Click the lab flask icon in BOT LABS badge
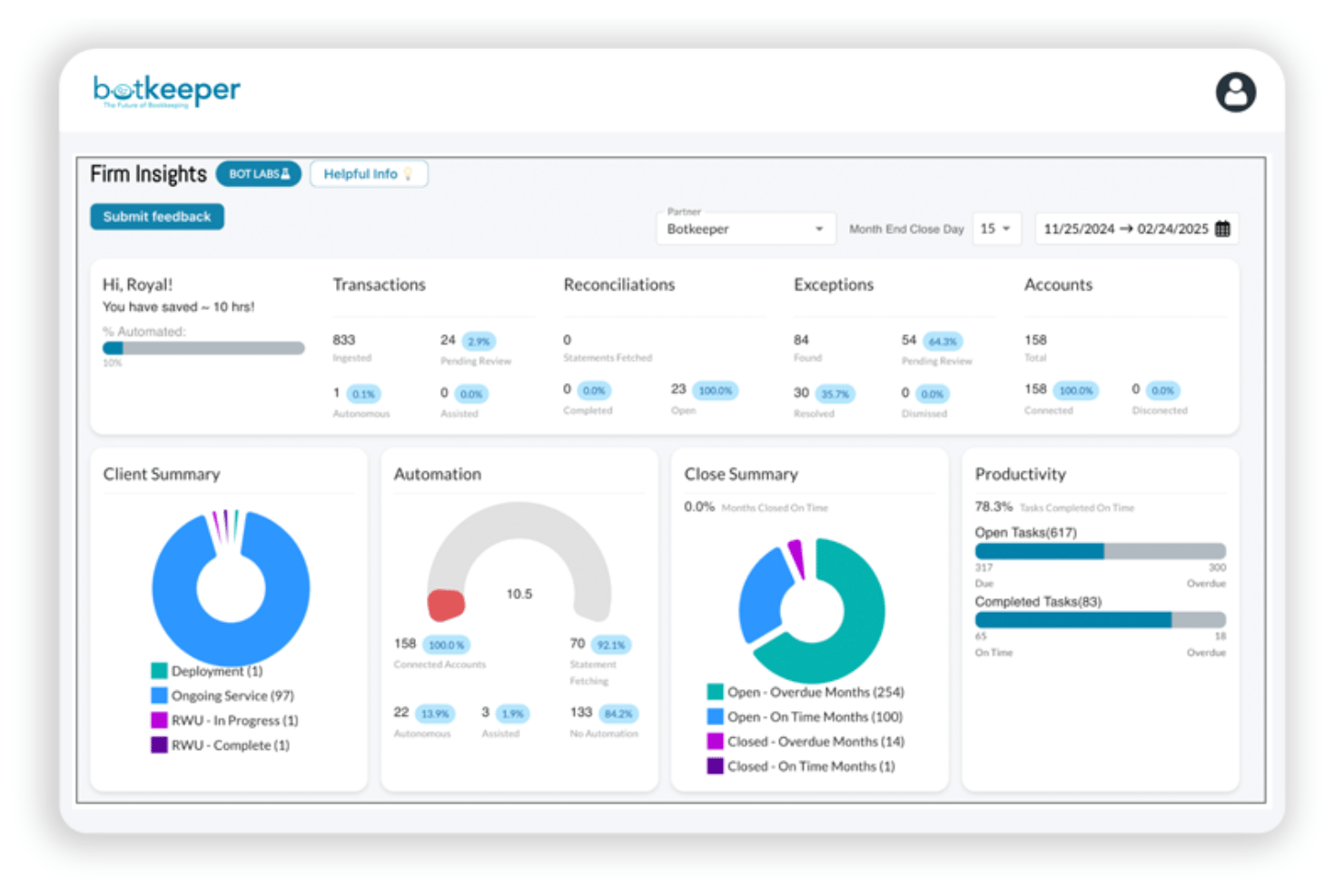1344x896 pixels. click(287, 173)
